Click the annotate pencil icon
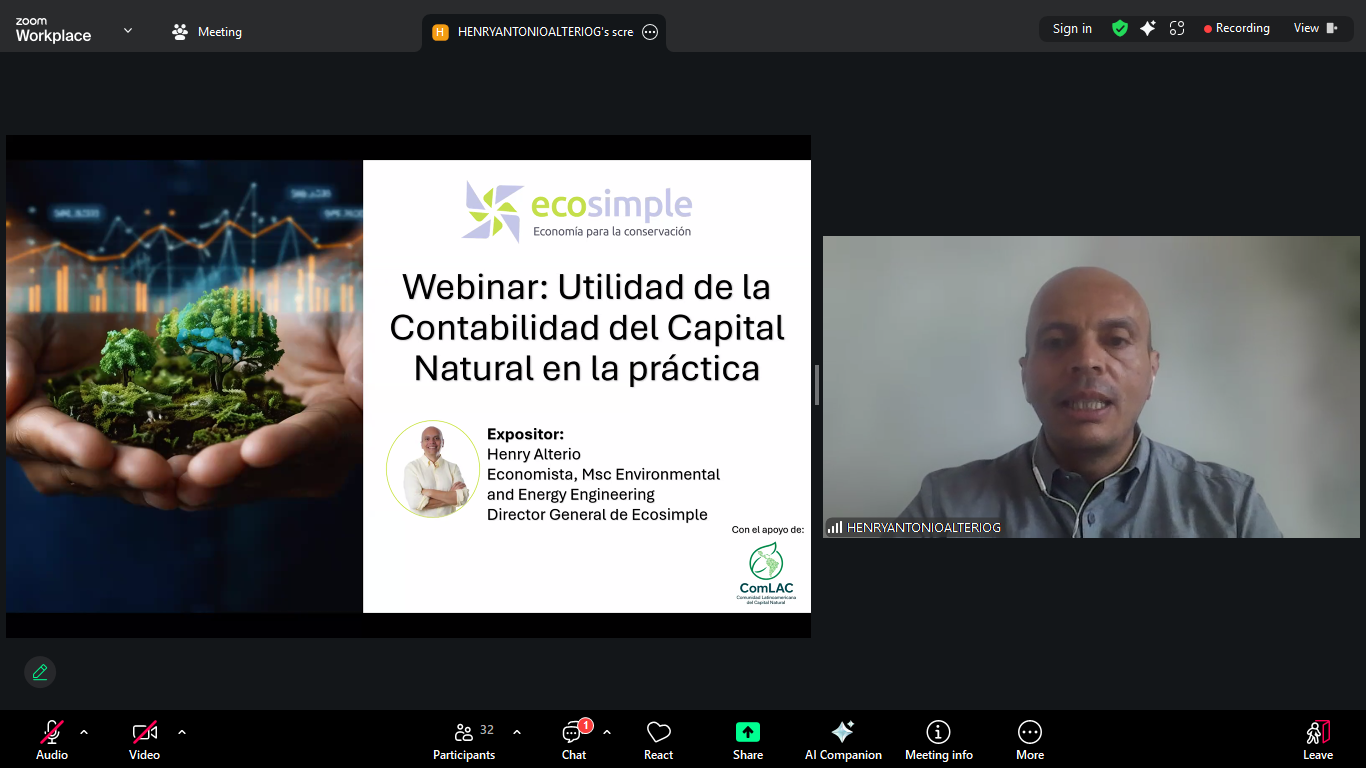 40,672
